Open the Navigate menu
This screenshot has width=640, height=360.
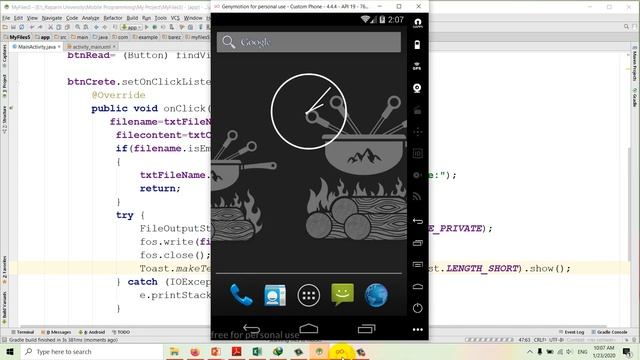pyautogui.click(x=52, y=18)
